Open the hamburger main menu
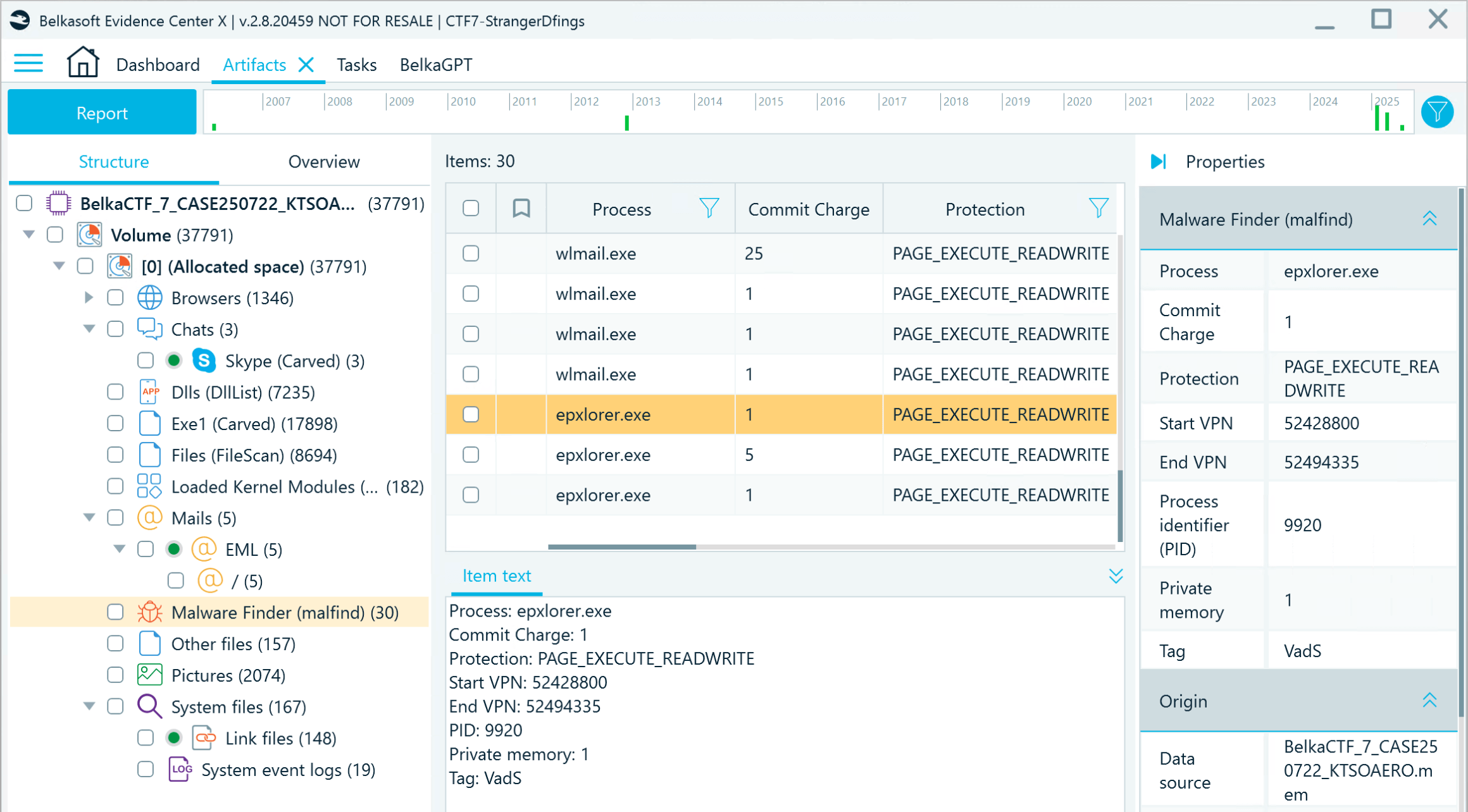Image resolution: width=1468 pixels, height=812 pixels. click(28, 64)
